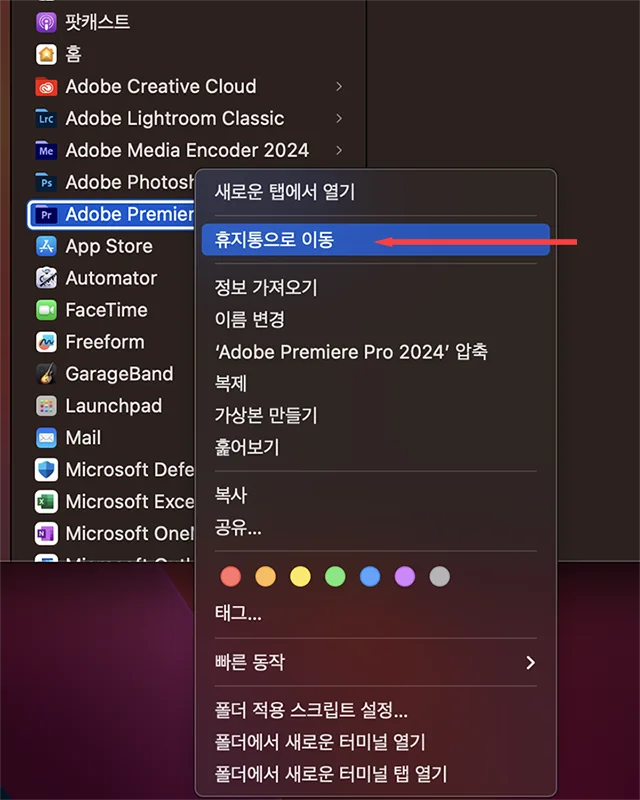
Task: Select the Automator robot icon
Action: tap(46, 278)
